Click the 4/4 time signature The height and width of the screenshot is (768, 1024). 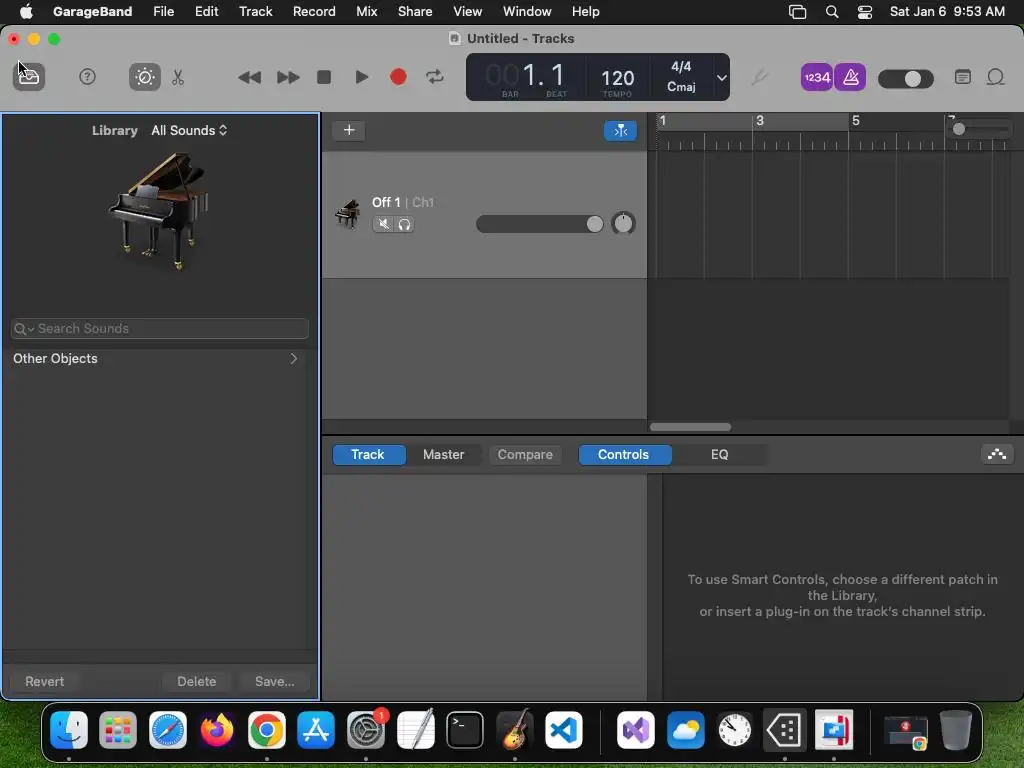click(x=681, y=67)
